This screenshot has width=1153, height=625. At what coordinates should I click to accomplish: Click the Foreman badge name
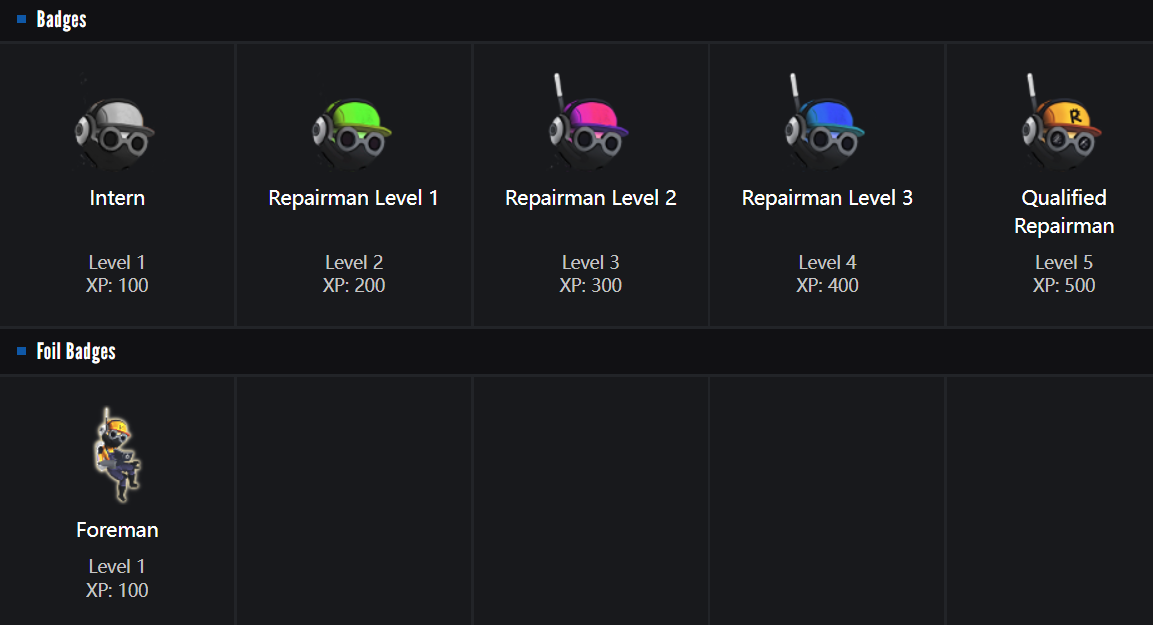(117, 530)
